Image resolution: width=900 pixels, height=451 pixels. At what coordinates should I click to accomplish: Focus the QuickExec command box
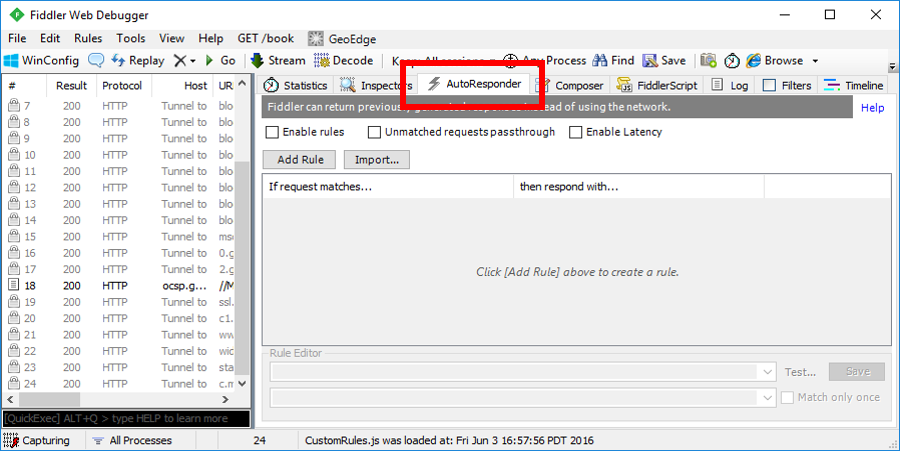(x=126, y=418)
